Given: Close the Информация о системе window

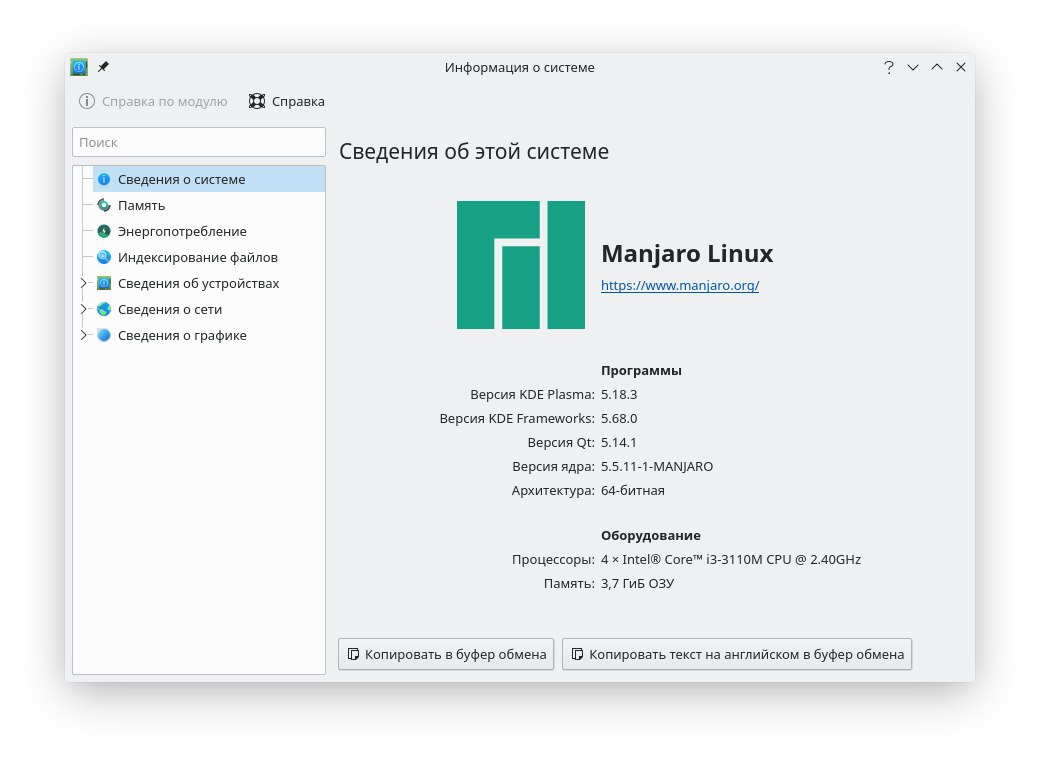Looking at the screenshot, I should pos(960,67).
